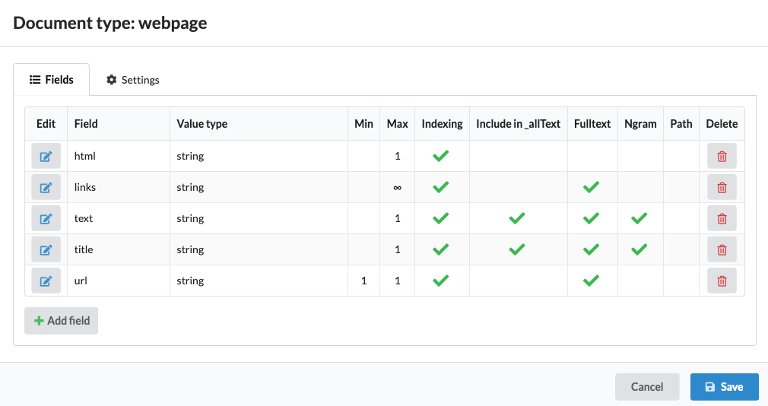Click the Include in _allText header

[518, 124]
